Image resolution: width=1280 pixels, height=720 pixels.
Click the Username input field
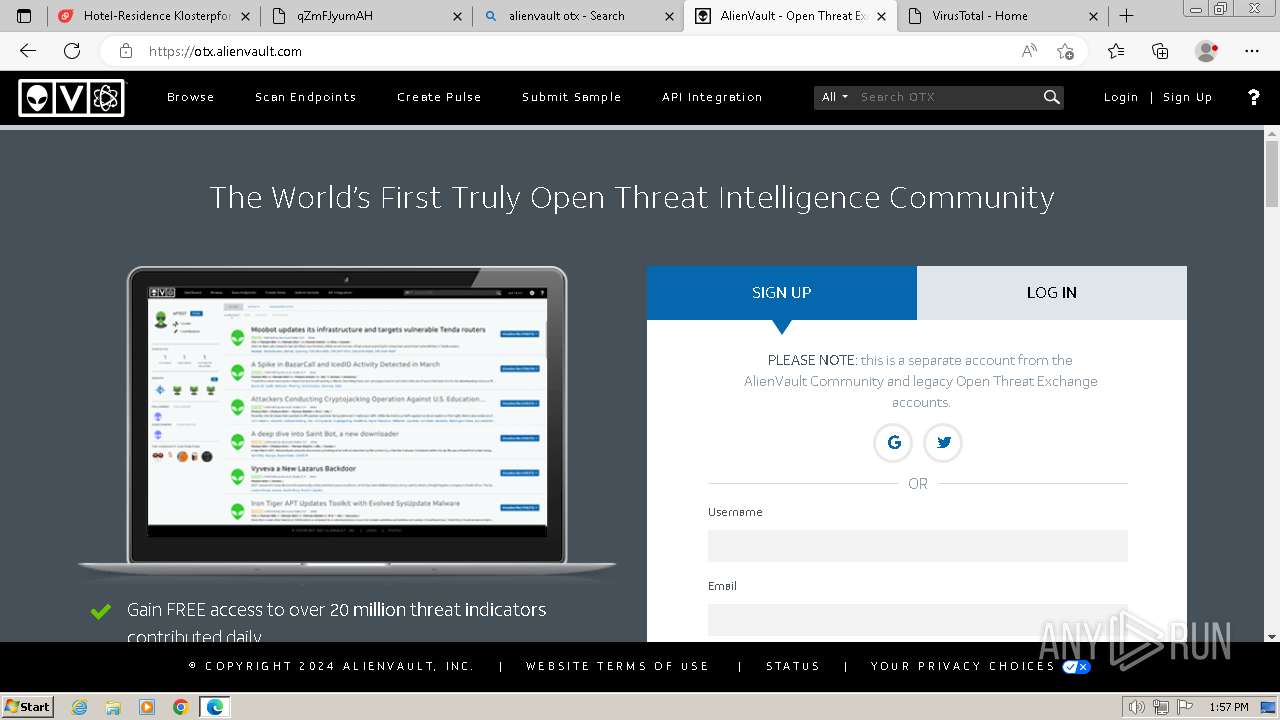click(918, 546)
